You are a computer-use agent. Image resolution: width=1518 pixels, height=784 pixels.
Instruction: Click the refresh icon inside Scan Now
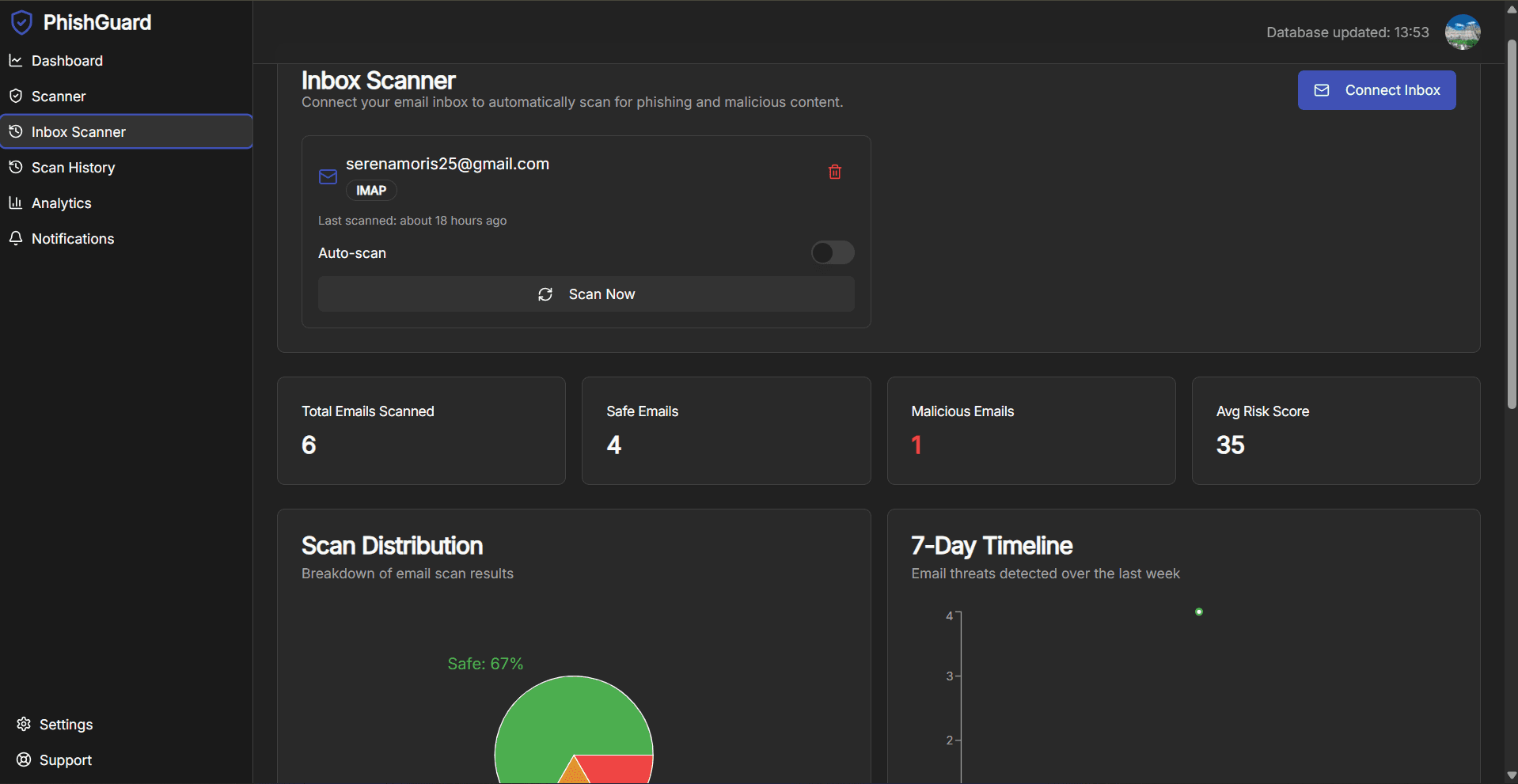coord(545,294)
